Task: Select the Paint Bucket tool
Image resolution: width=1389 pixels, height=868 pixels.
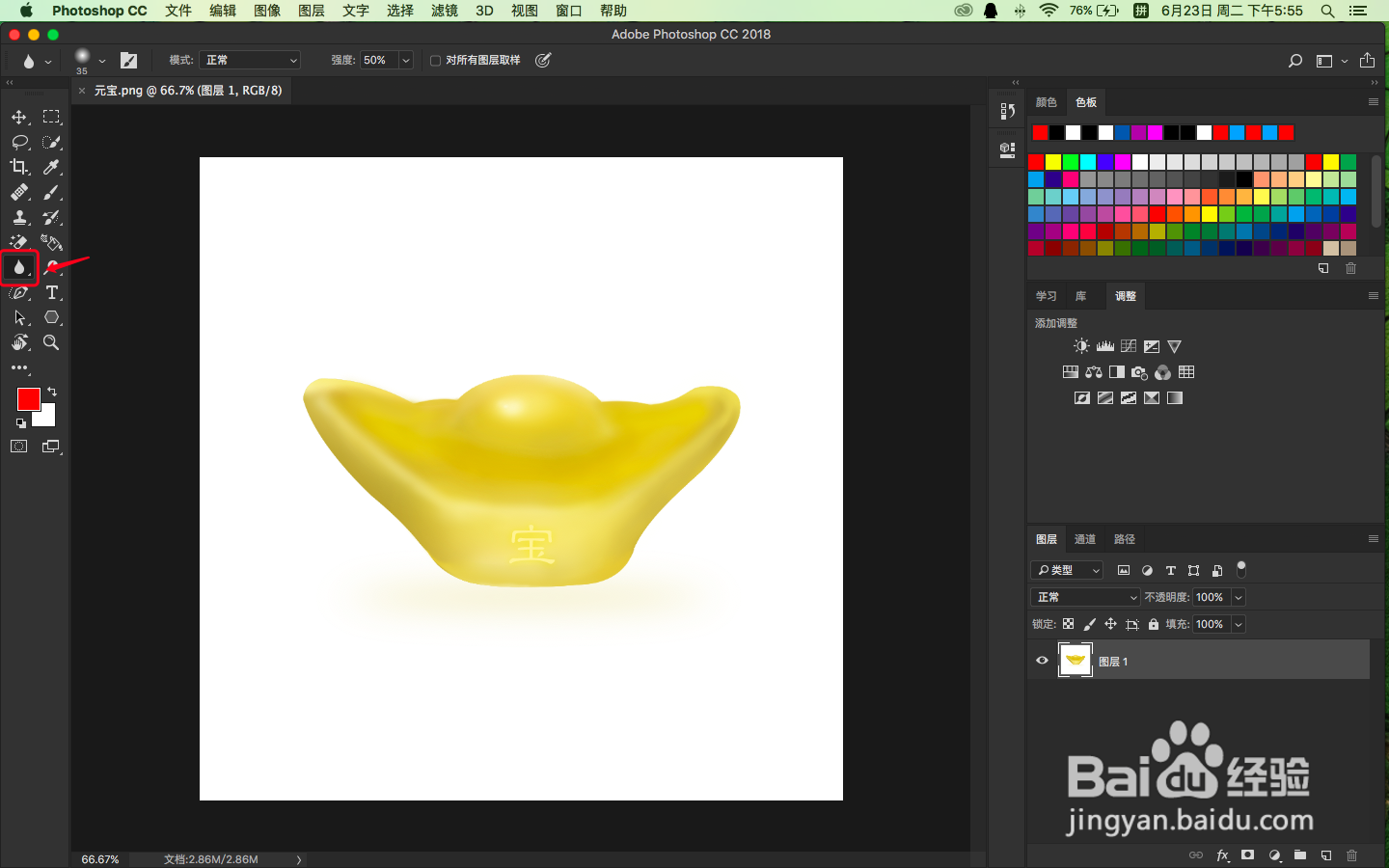Action: 52,242
